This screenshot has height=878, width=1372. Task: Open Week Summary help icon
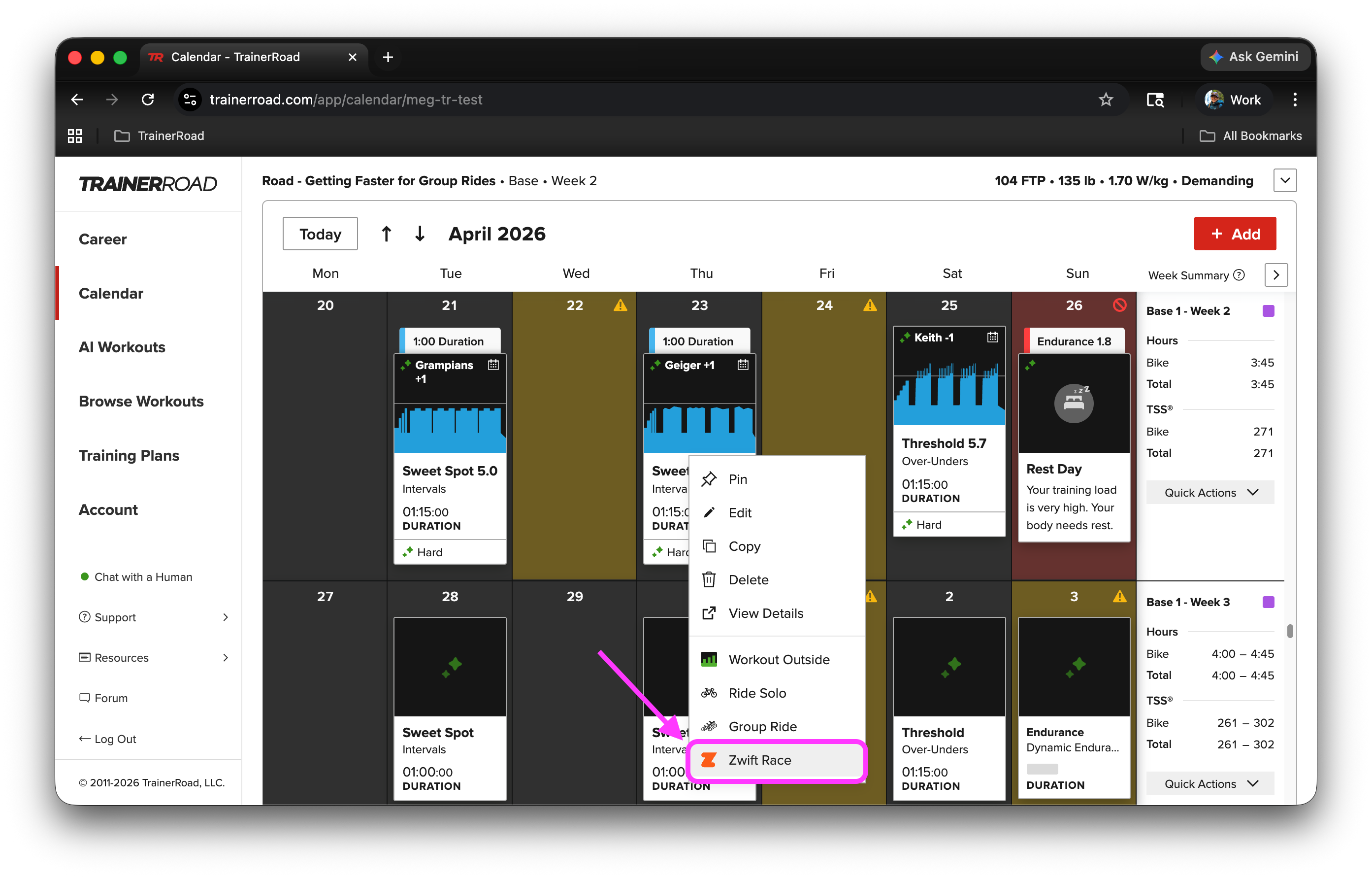coord(1239,275)
